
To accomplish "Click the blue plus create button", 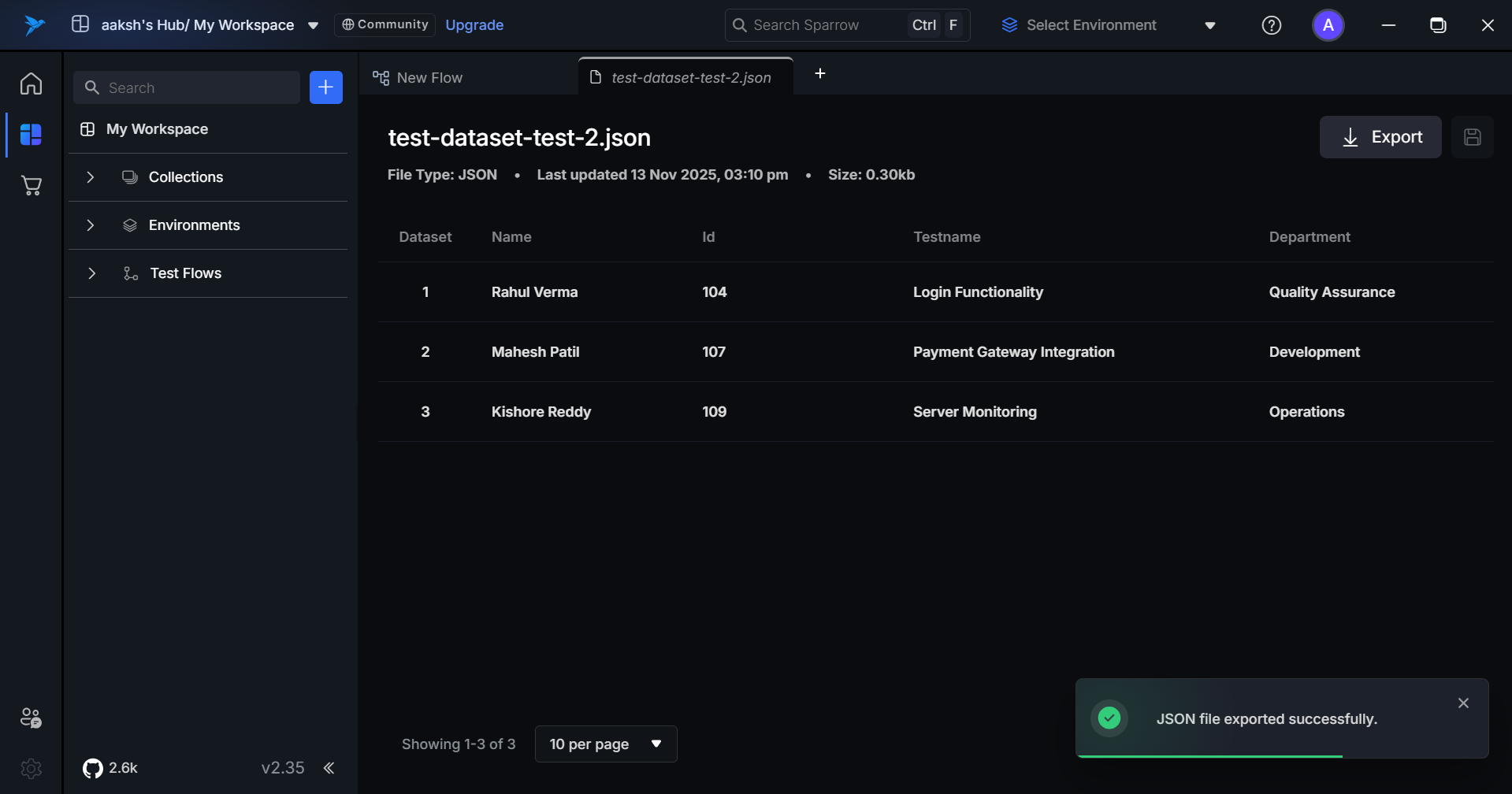I will click(x=325, y=87).
